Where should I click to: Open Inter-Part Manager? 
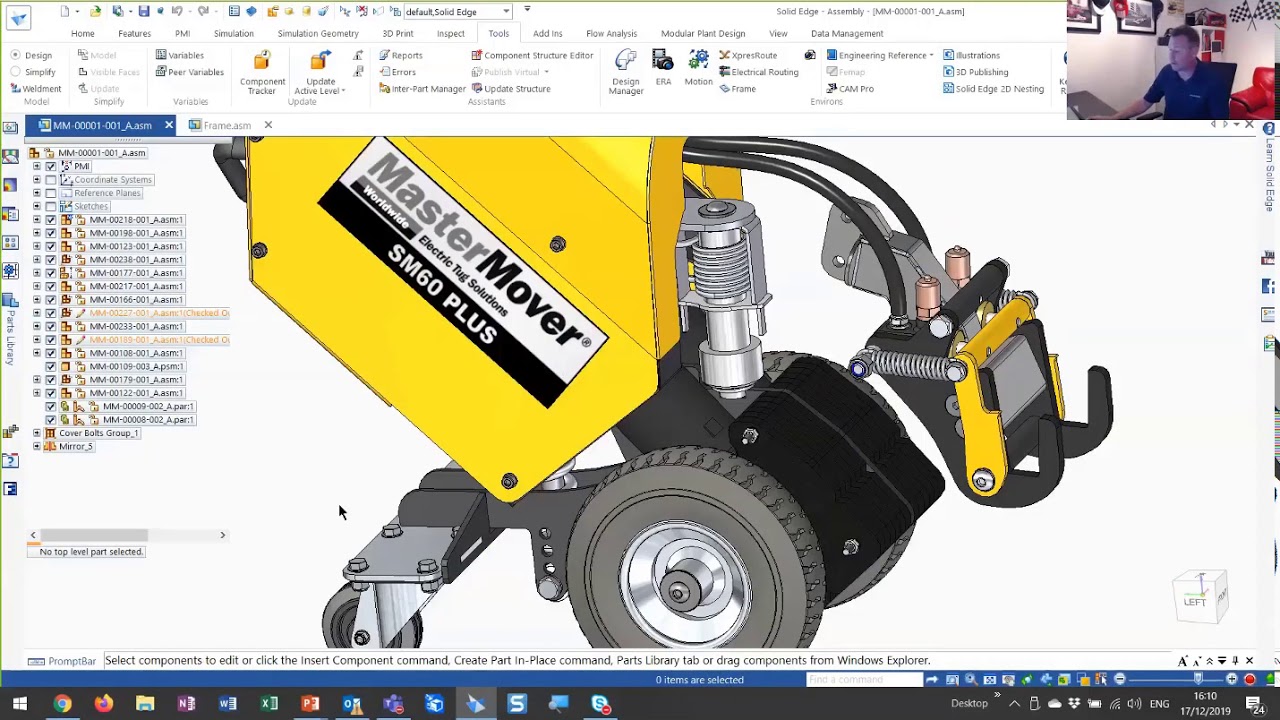pos(421,89)
